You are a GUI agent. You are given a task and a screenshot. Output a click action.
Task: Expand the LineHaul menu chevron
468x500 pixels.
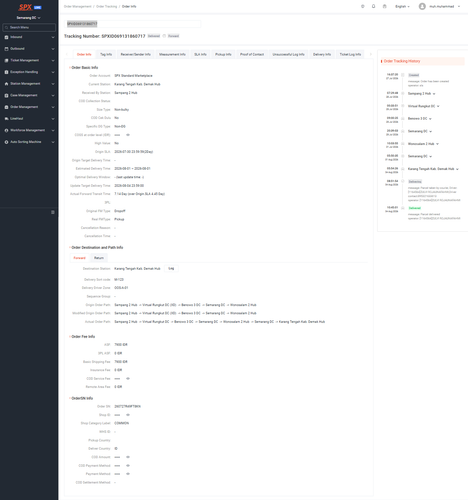pos(53,119)
